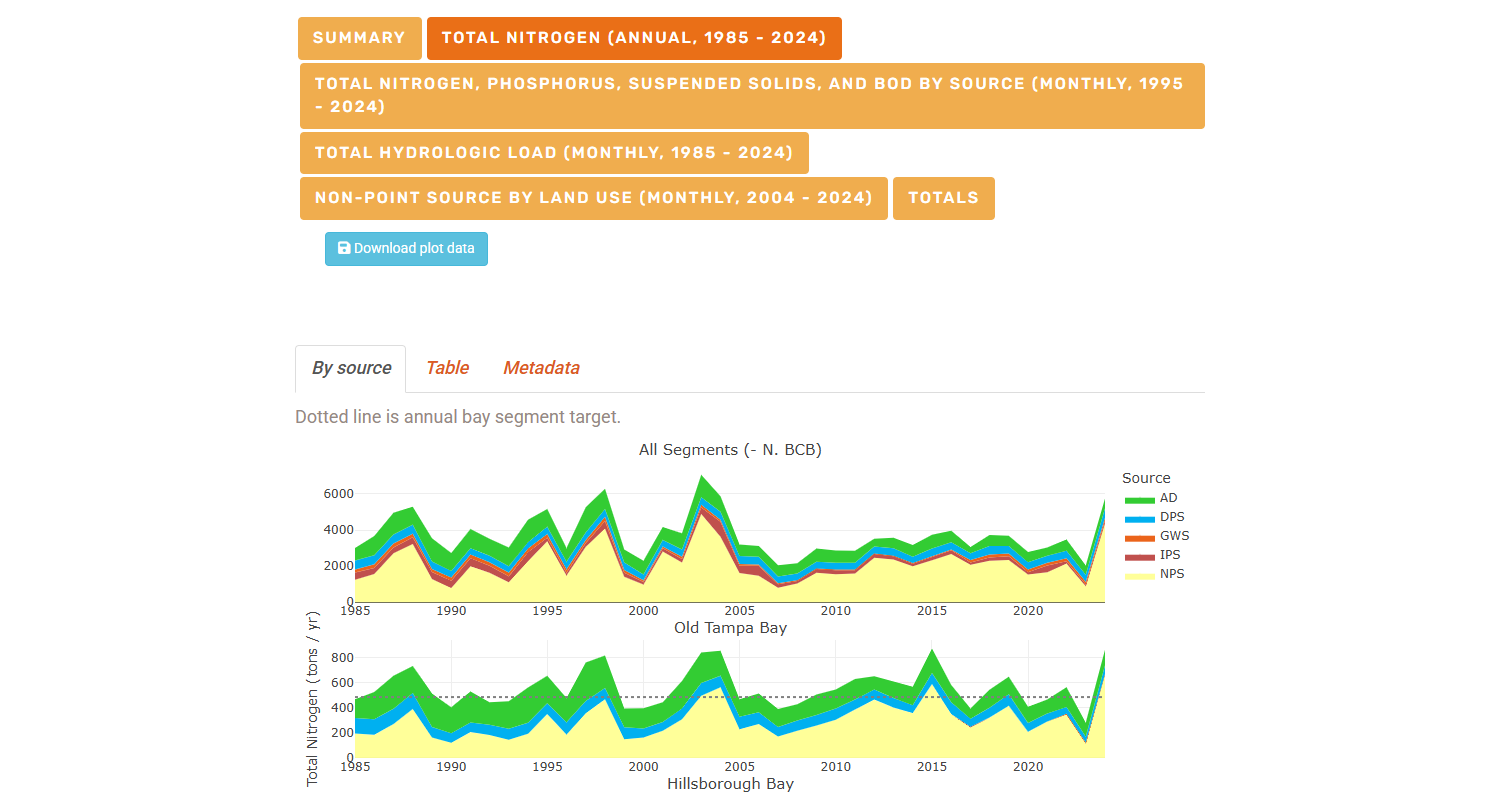Switch to the Table view tab
Screen dimensions: 1505x792
[447, 368]
